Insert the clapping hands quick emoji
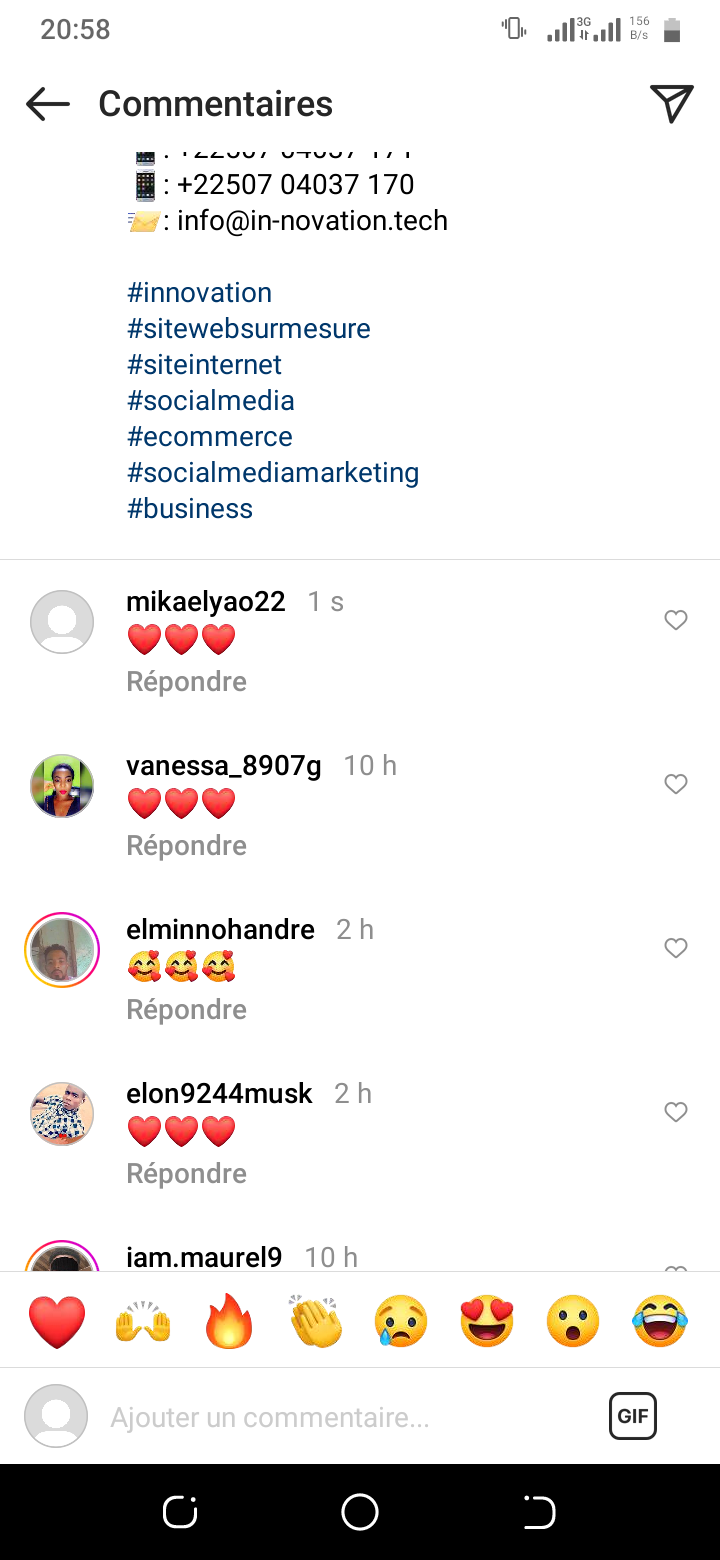 click(316, 1321)
